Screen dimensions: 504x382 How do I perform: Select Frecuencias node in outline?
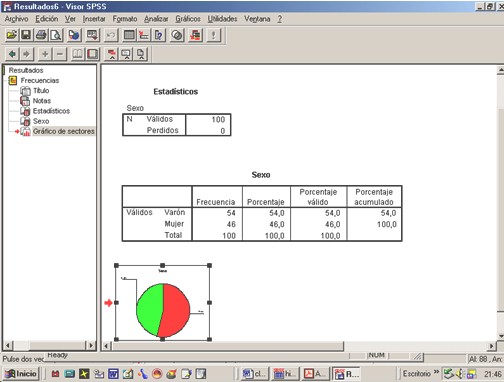(x=40, y=80)
